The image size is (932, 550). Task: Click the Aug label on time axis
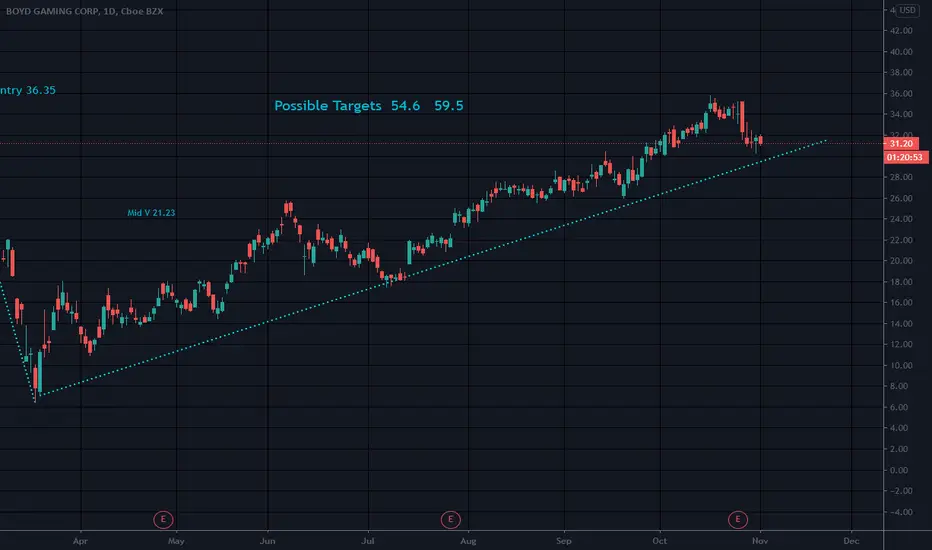click(x=468, y=541)
